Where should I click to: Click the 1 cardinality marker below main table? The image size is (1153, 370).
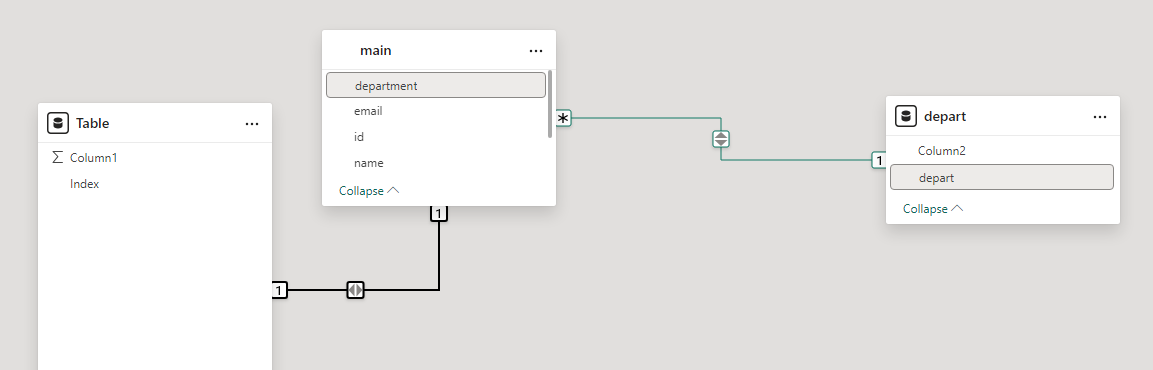pyautogui.click(x=438, y=213)
